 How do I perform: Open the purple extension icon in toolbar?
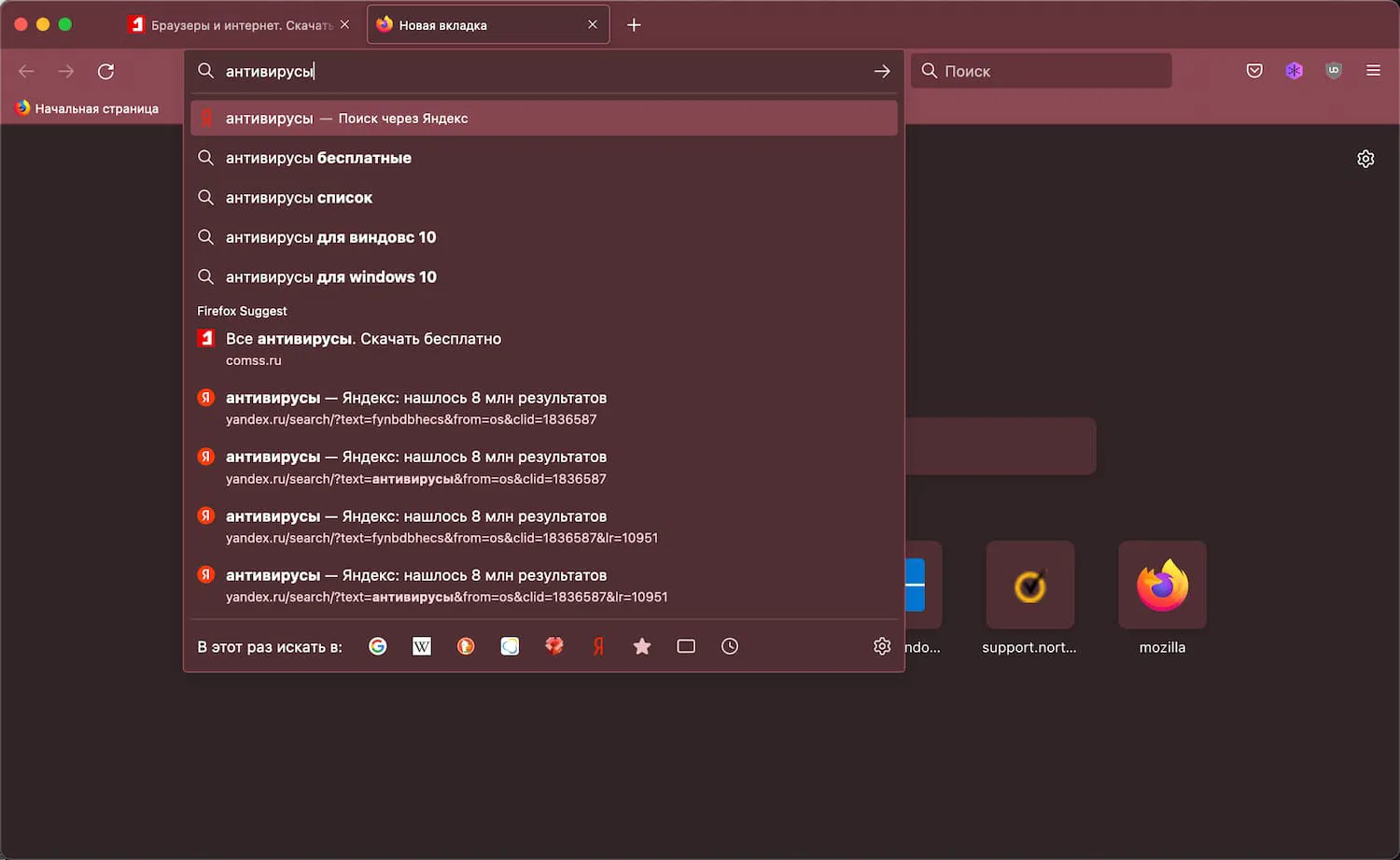pos(1294,71)
